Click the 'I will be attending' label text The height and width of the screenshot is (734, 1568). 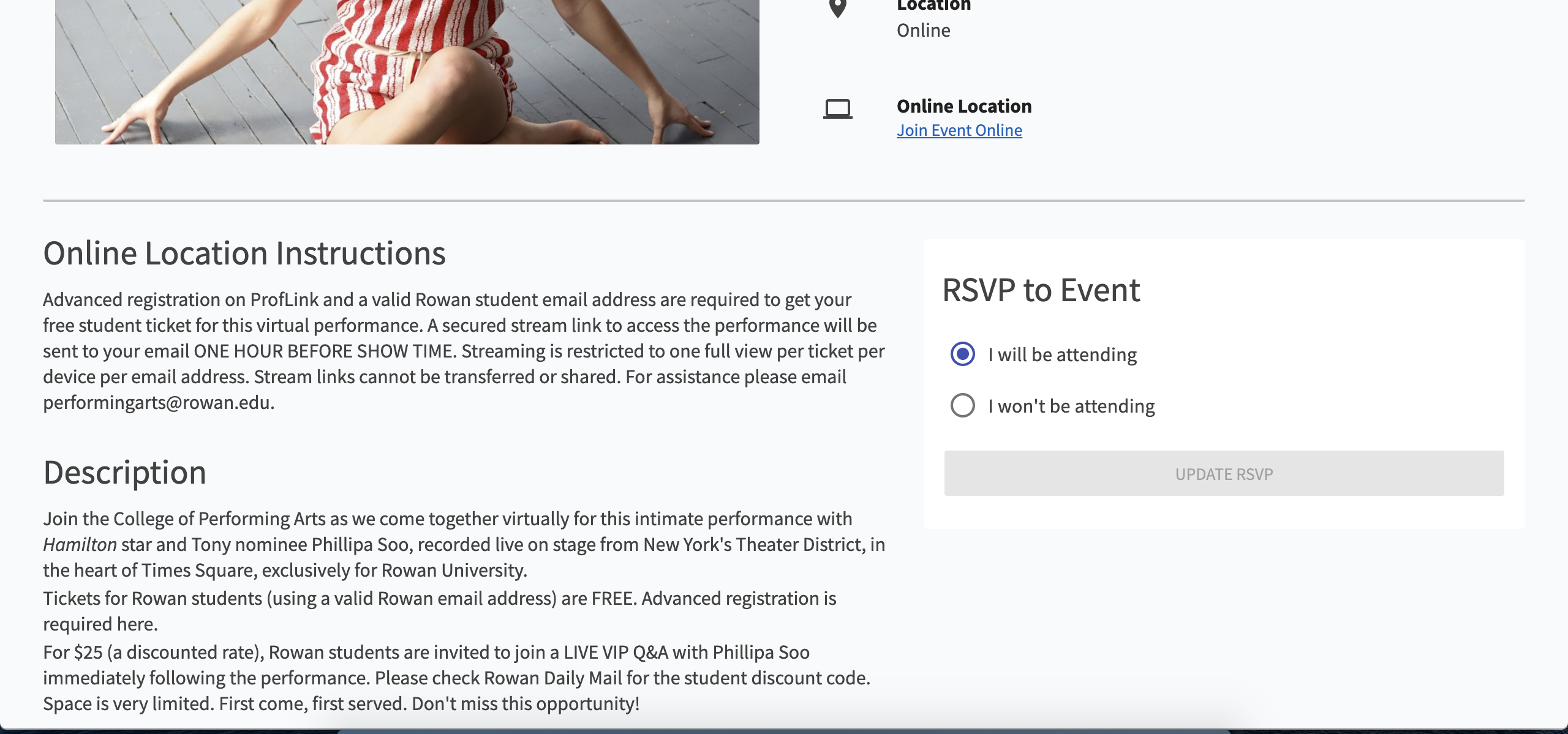click(1063, 354)
